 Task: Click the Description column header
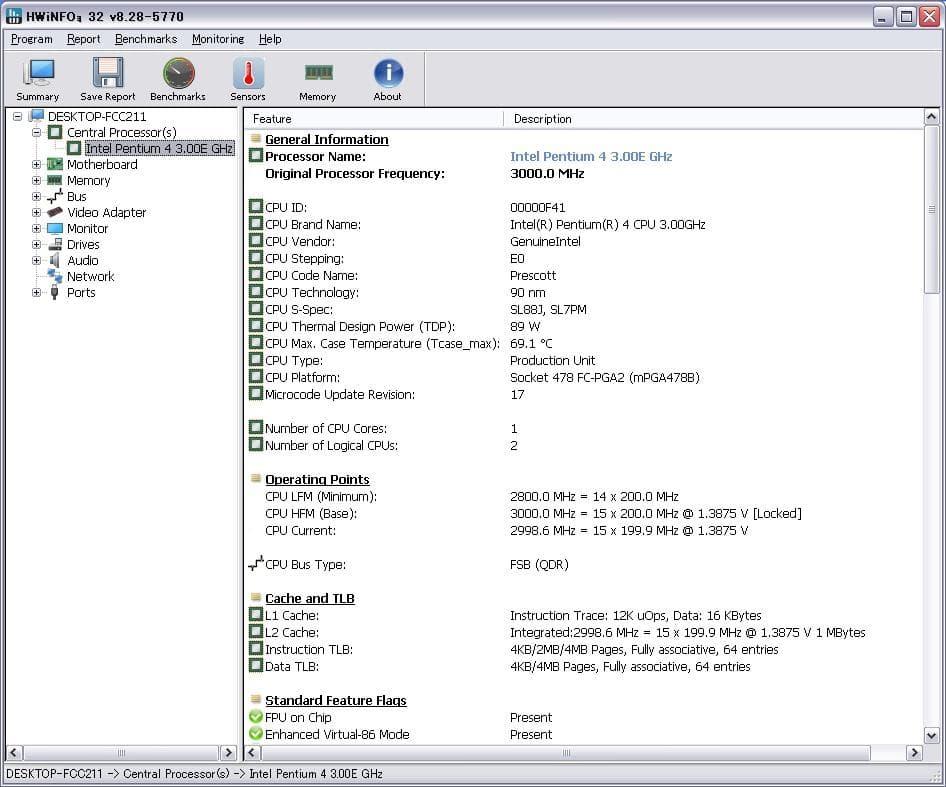coord(542,119)
